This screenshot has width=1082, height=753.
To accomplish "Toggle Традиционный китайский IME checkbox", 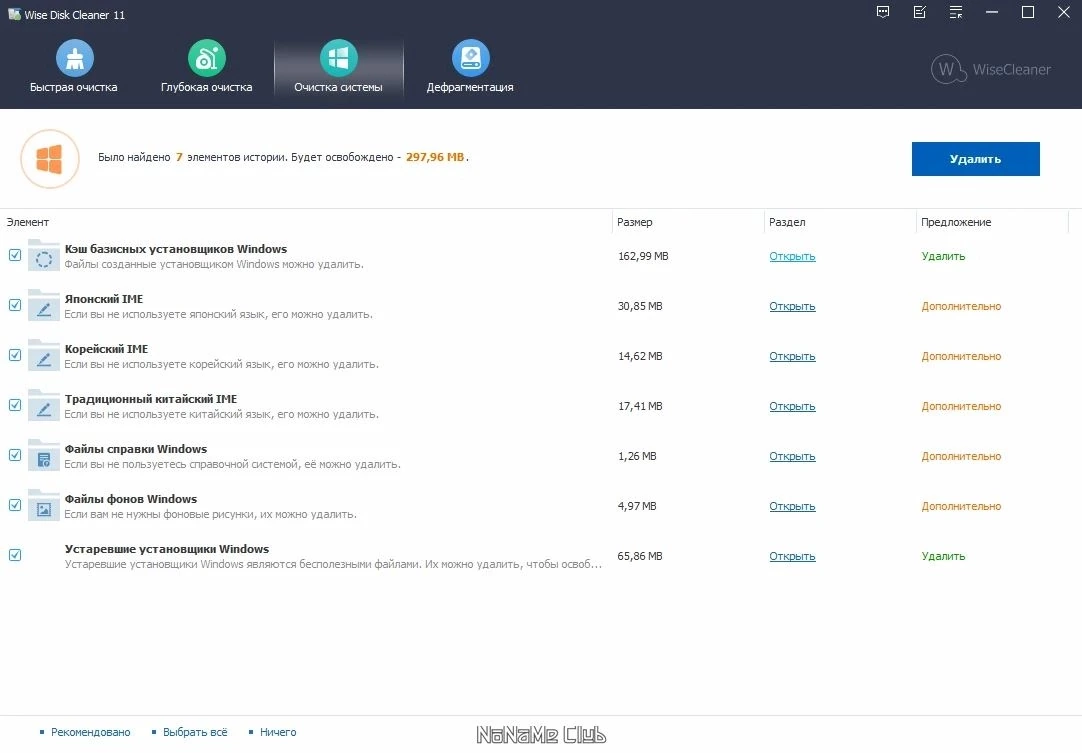I will coord(14,405).
